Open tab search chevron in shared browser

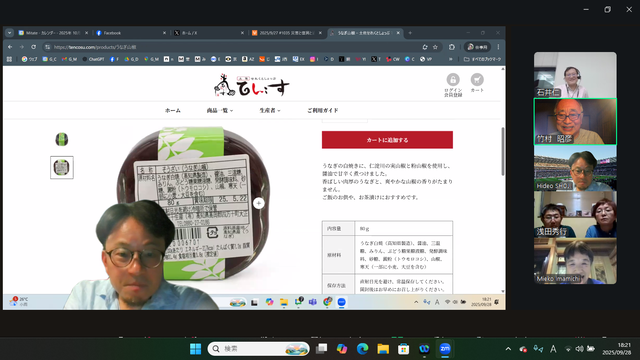coord(9,33)
